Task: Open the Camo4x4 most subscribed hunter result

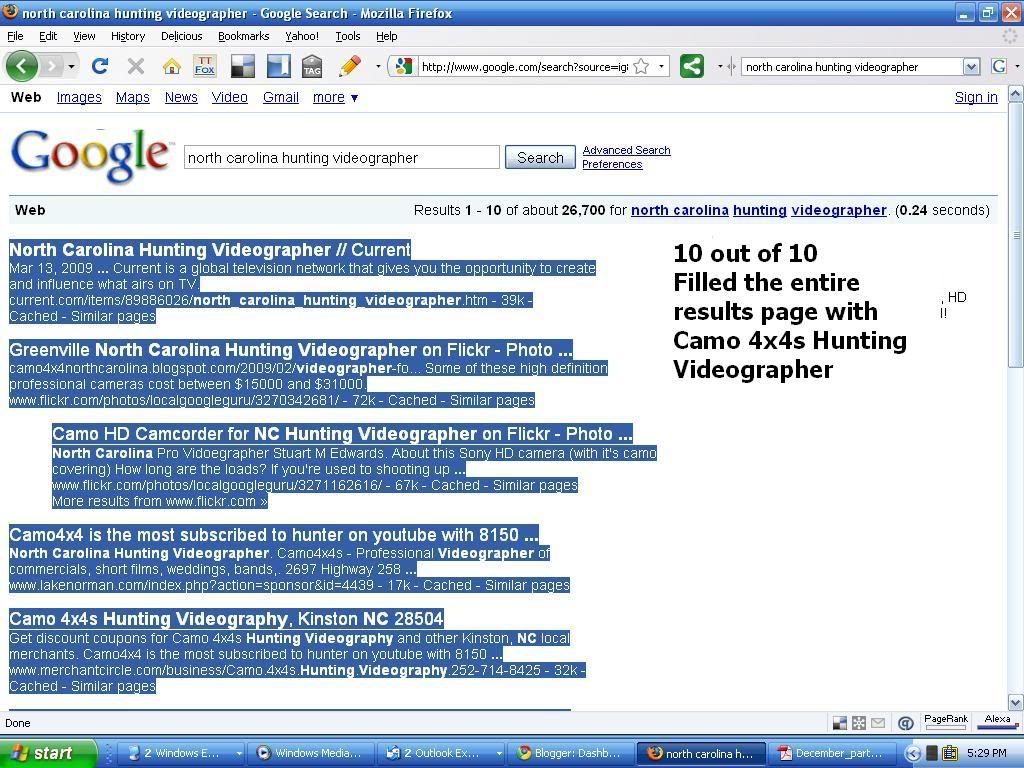Action: coord(274,534)
